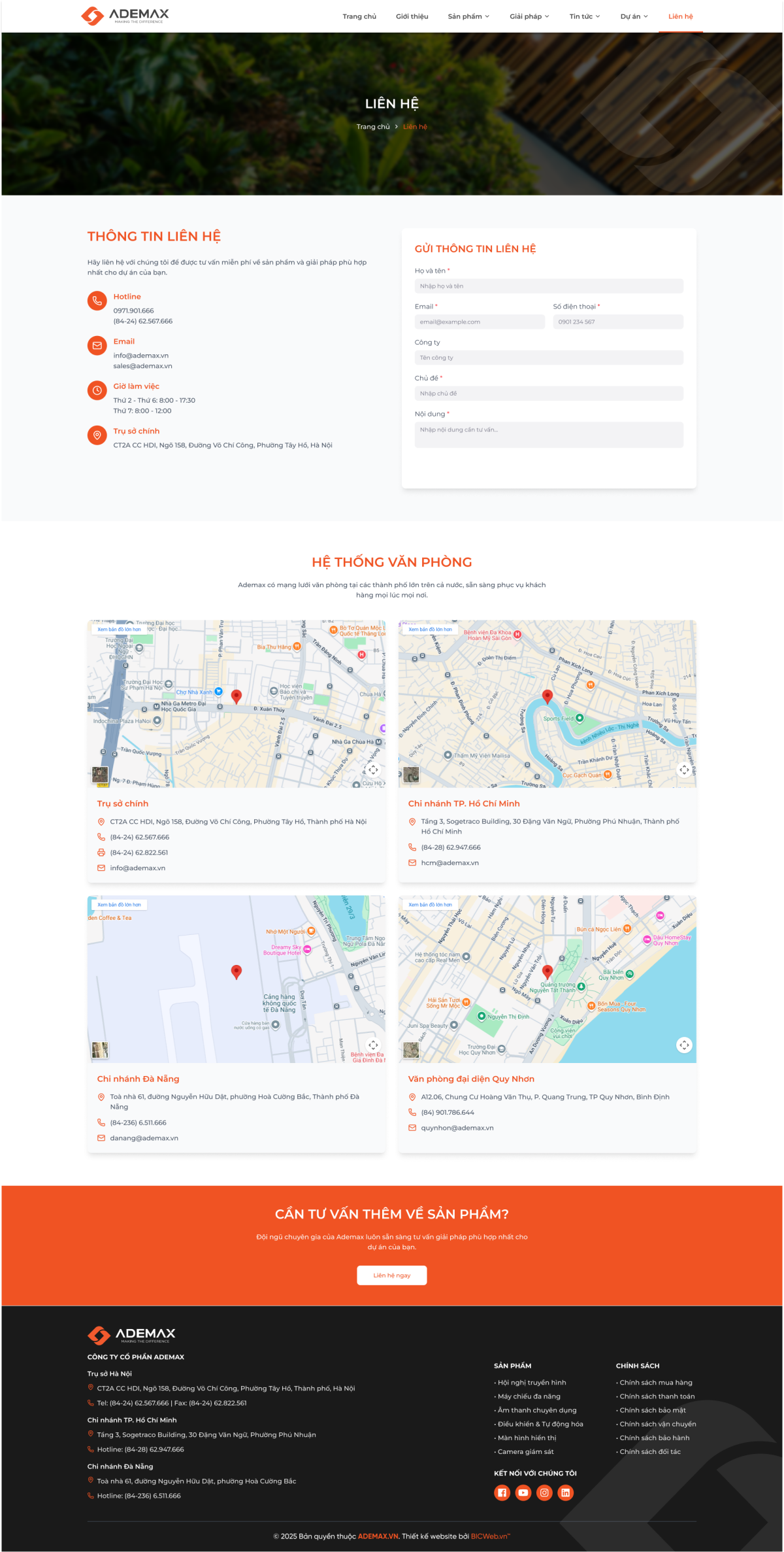Expand the Giải pháp dropdown menu

click(529, 16)
